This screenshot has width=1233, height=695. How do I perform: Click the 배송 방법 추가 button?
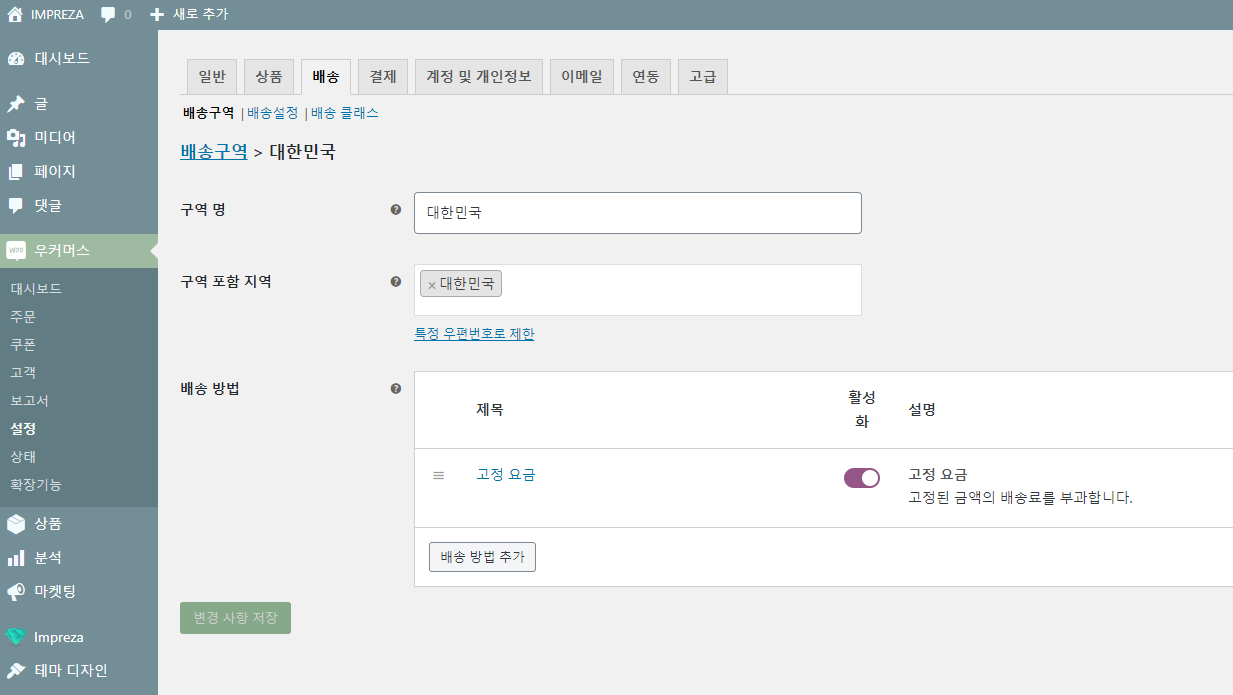coord(482,557)
